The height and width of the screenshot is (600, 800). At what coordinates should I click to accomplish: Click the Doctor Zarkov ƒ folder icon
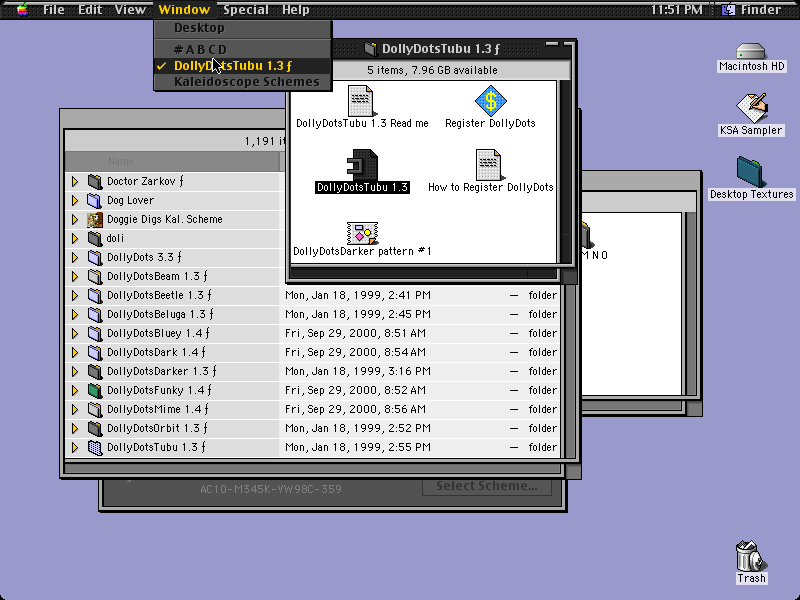click(x=95, y=181)
